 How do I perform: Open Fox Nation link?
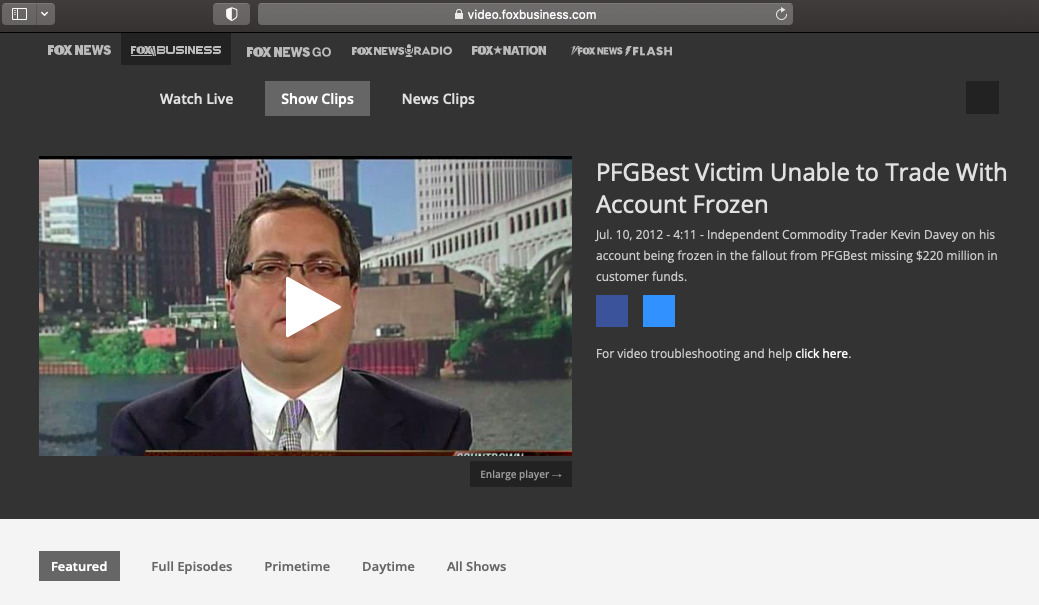(509, 50)
